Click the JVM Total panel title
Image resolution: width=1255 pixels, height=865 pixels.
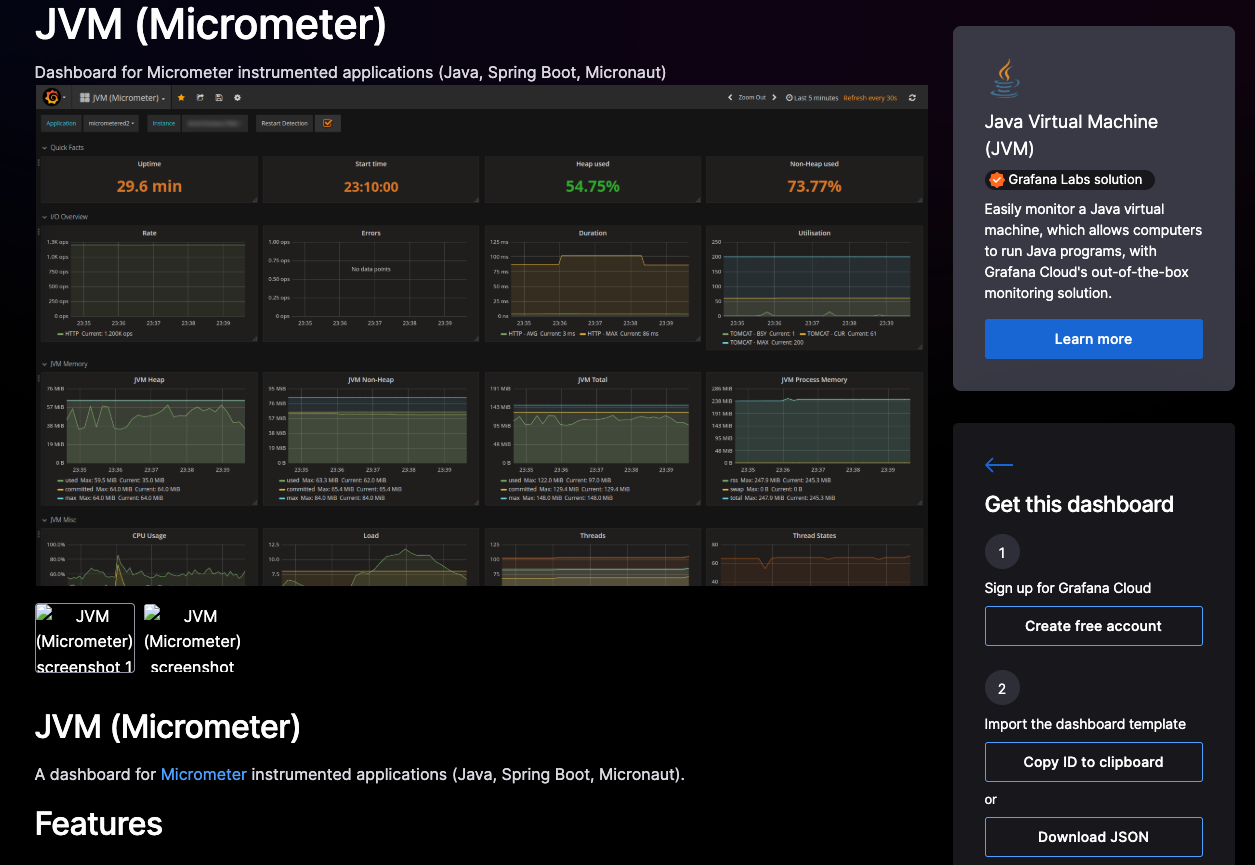pyautogui.click(x=593, y=380)
